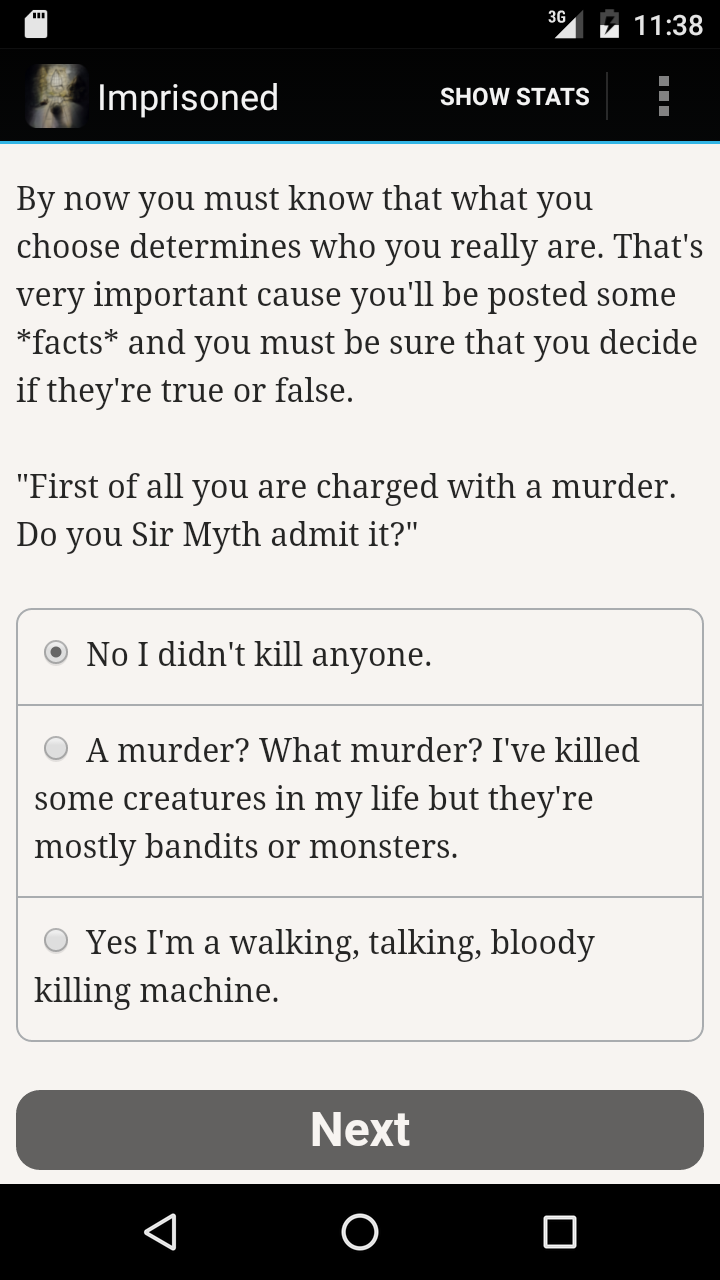720x1280 pixels.
Task: Tap the 11:38 clock in status bar
Action: [x=668, y=24]
